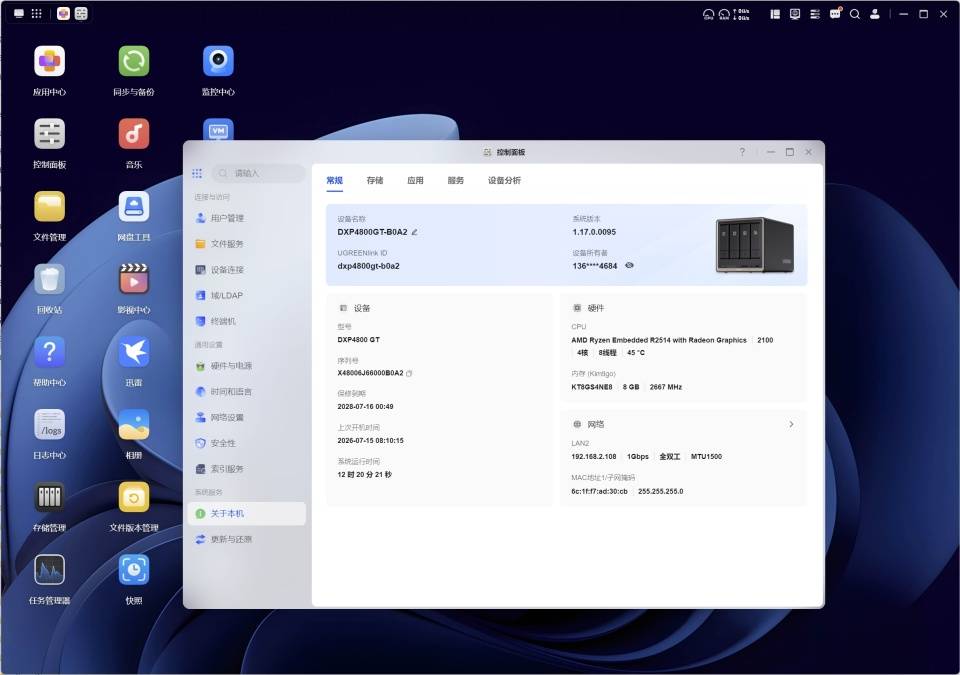
Task: Open 用户管理 in the sidebar
Action: point(246,218)
